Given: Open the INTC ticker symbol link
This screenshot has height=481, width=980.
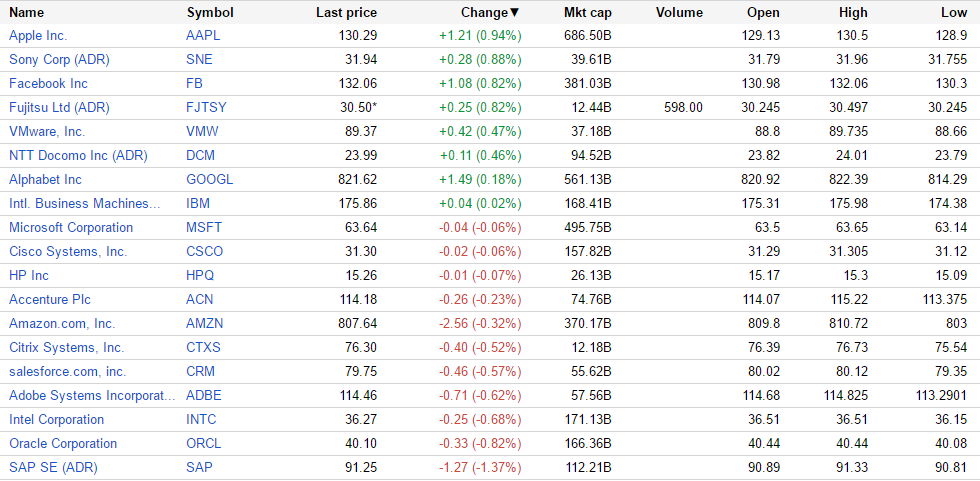Looking at the screenshot, I should coord(202,420).
